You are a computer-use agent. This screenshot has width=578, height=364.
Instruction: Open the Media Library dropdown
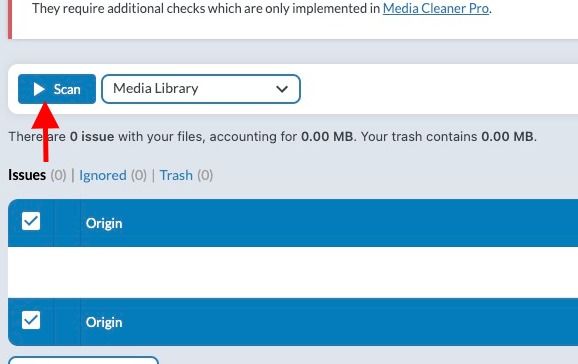point(201,89)
